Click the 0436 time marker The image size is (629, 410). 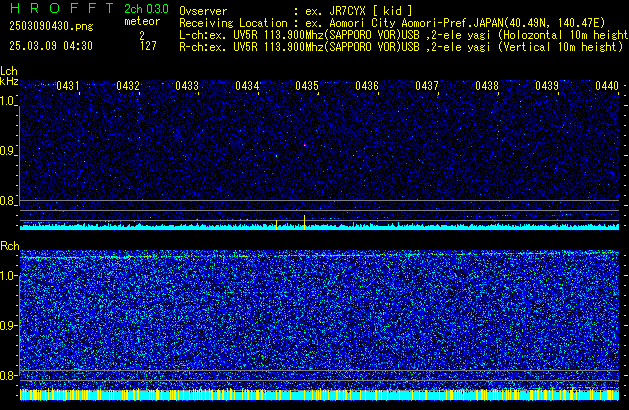pos(367,86)
